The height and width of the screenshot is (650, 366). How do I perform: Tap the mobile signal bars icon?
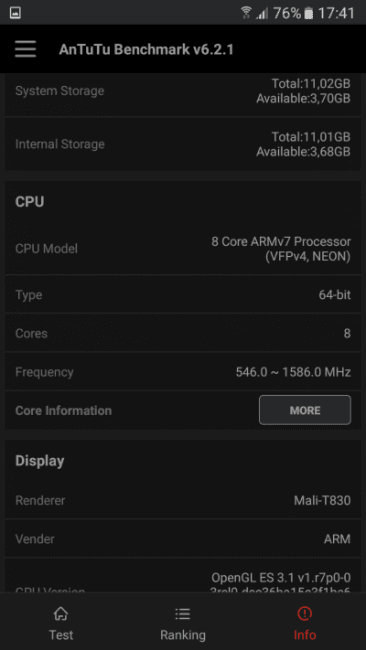click(x=262, y=13)
